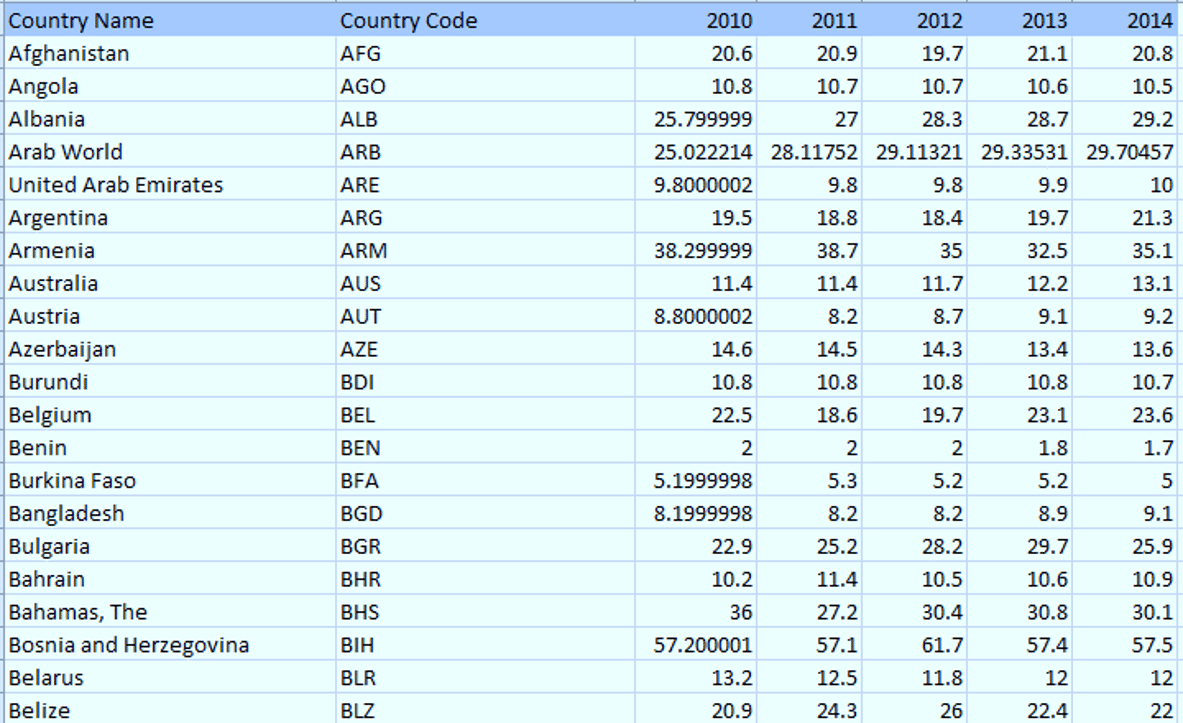
Task: Click the 2010 column header cell
Action: 698,21
